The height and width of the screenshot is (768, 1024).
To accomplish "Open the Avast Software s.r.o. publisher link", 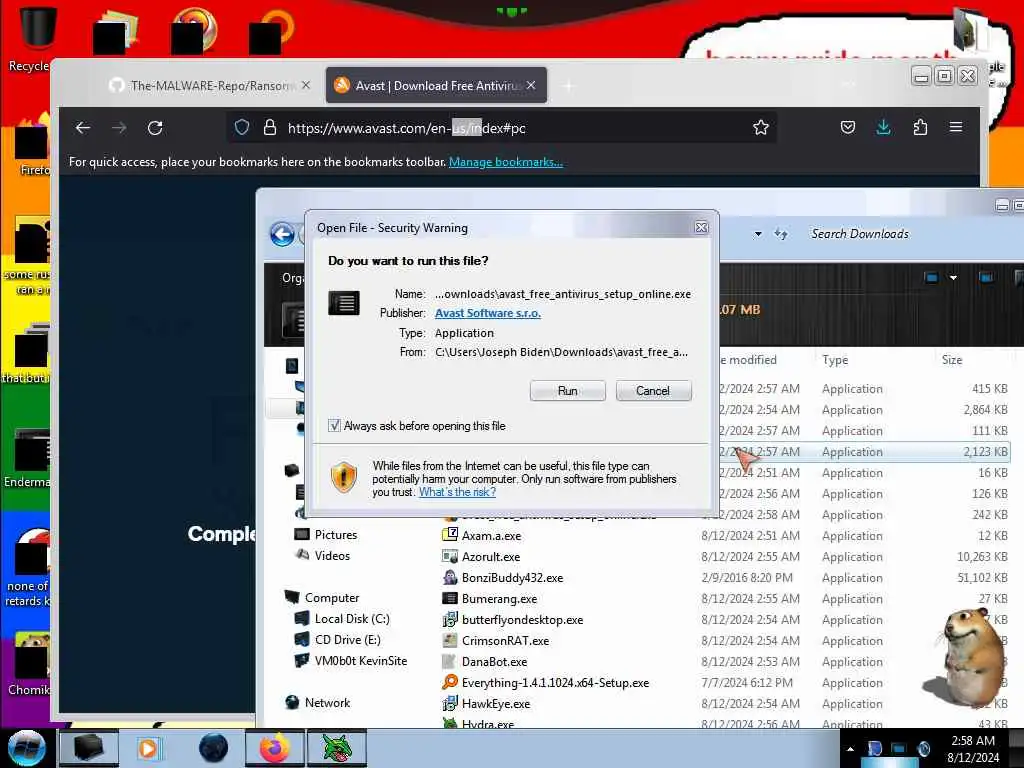I will 488,313.
